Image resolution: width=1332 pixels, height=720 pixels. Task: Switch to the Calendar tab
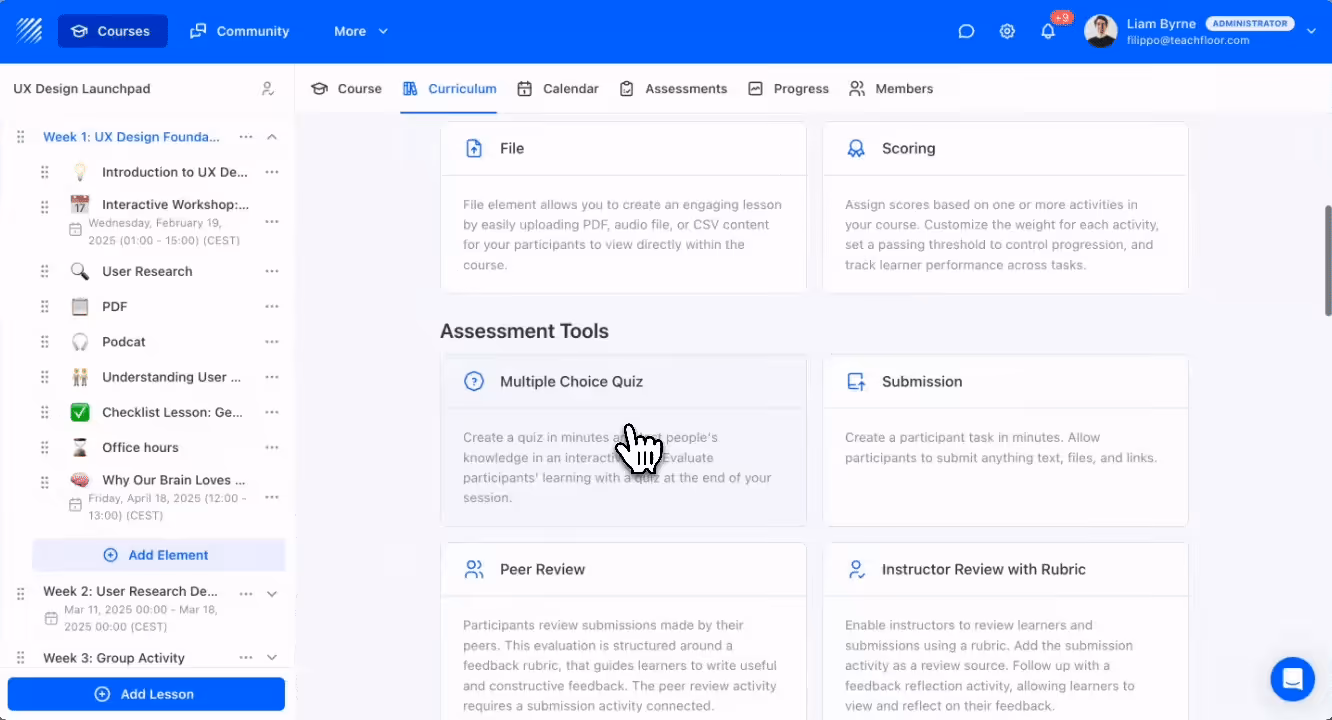click(x=557, y=89)
